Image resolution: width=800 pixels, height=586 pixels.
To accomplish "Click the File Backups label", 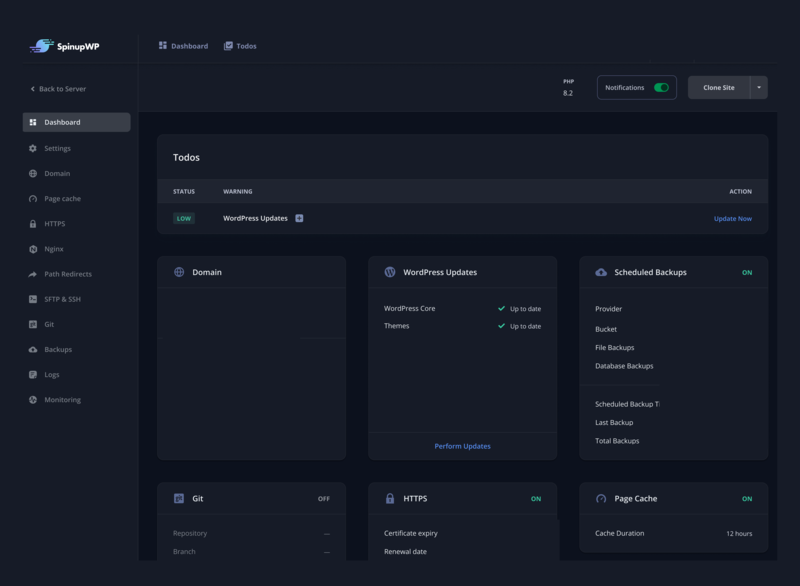I will pyautogui.click(x=614, y=347).
